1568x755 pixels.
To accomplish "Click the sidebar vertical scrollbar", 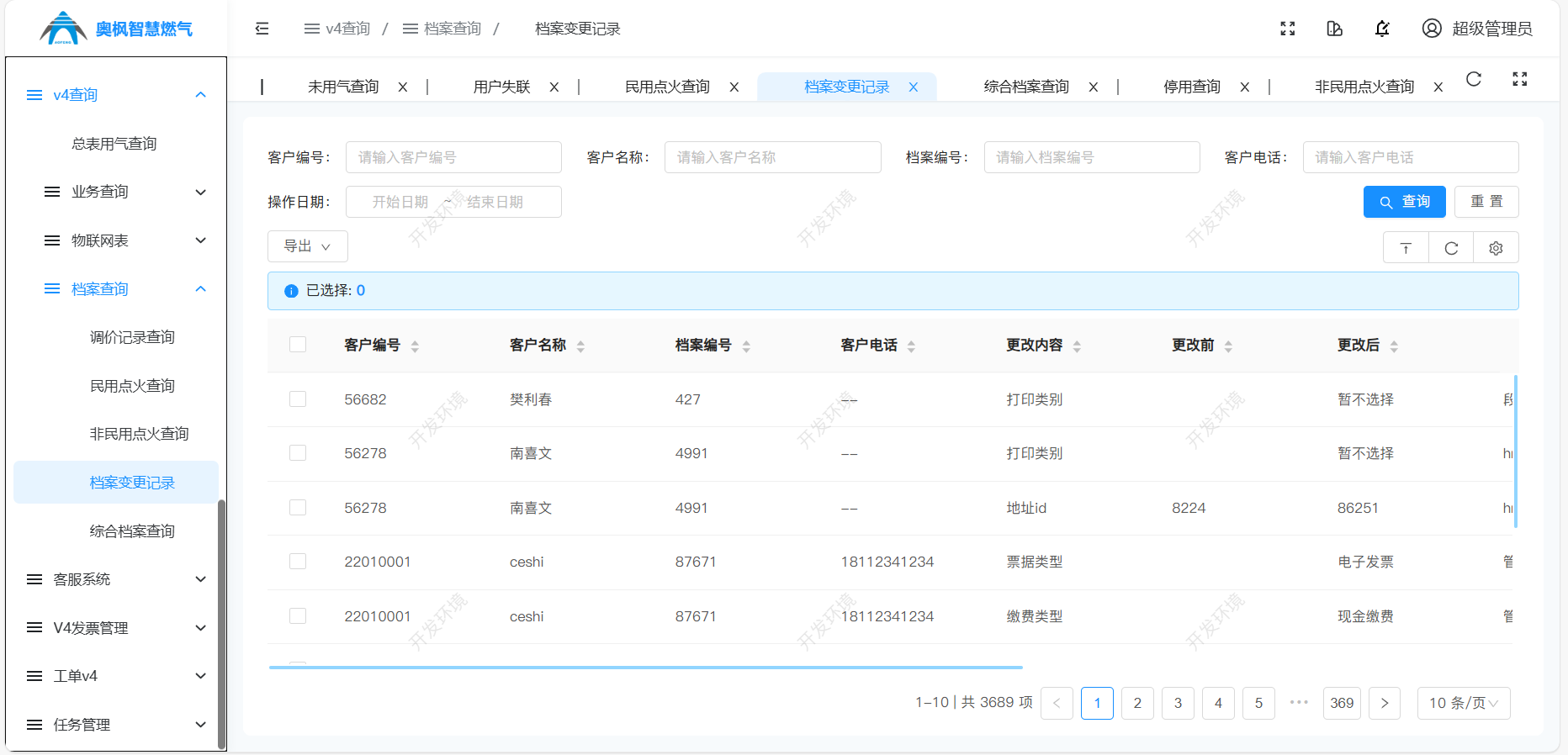I will pyautogui.click(x=222, y=624).
